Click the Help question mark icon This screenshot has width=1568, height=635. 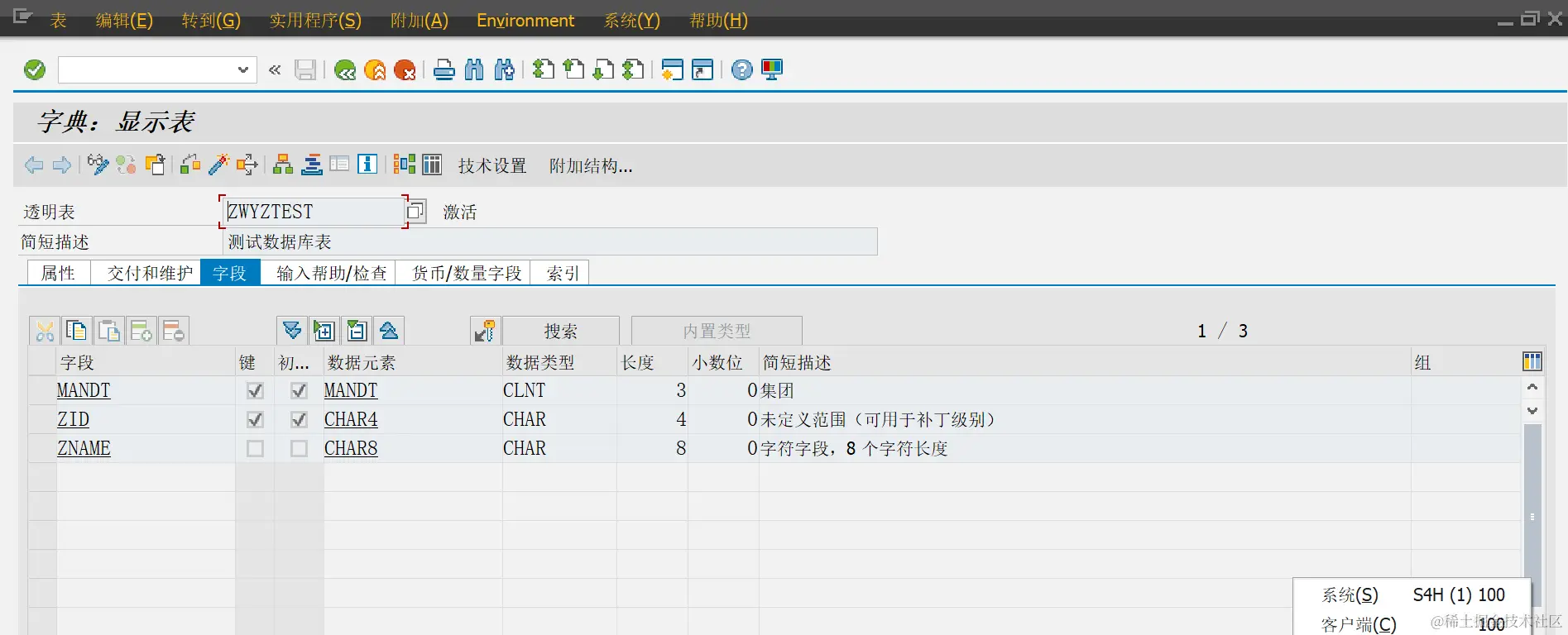742,70
